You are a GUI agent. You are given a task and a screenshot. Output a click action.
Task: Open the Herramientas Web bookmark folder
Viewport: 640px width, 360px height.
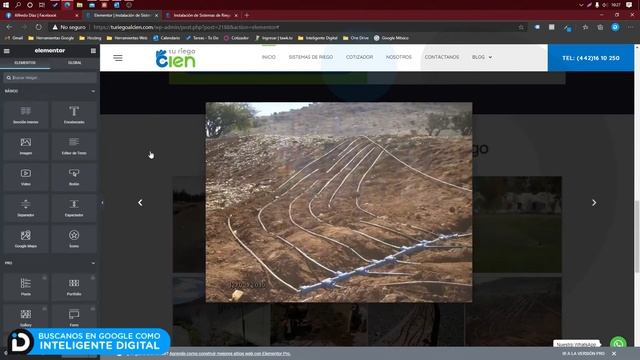(127, 38)
